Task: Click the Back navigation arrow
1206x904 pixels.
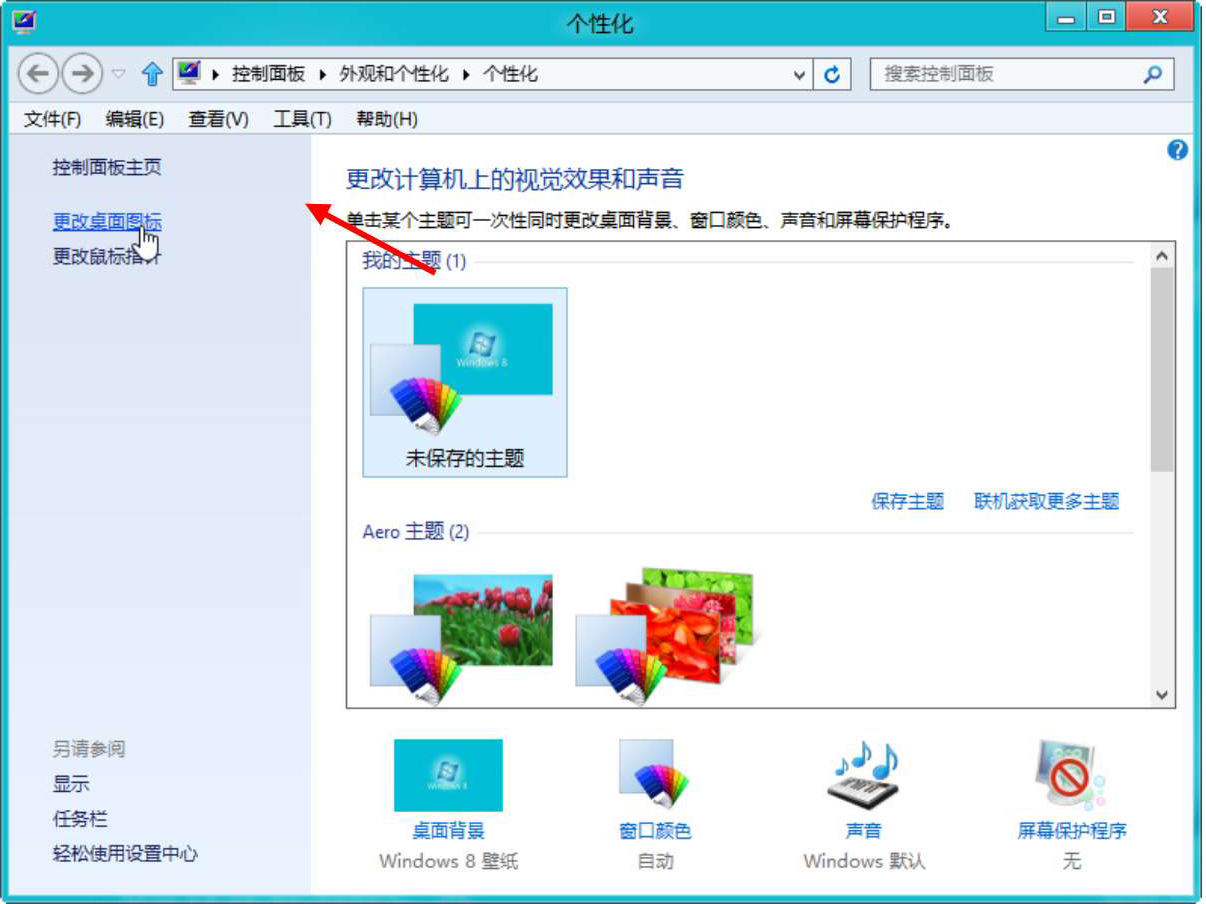Action: coord(39,74)
